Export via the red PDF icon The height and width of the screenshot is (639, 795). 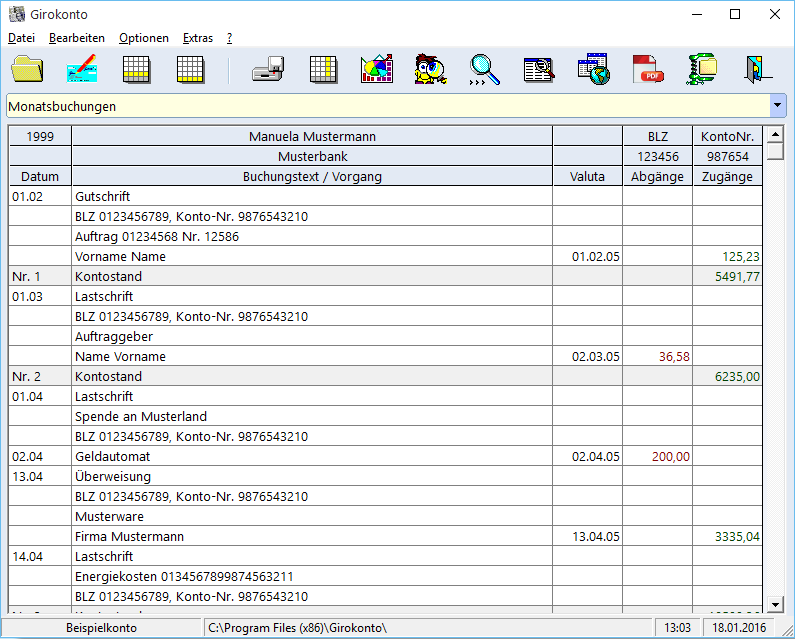pyautogui.click(x=648, y=69)
